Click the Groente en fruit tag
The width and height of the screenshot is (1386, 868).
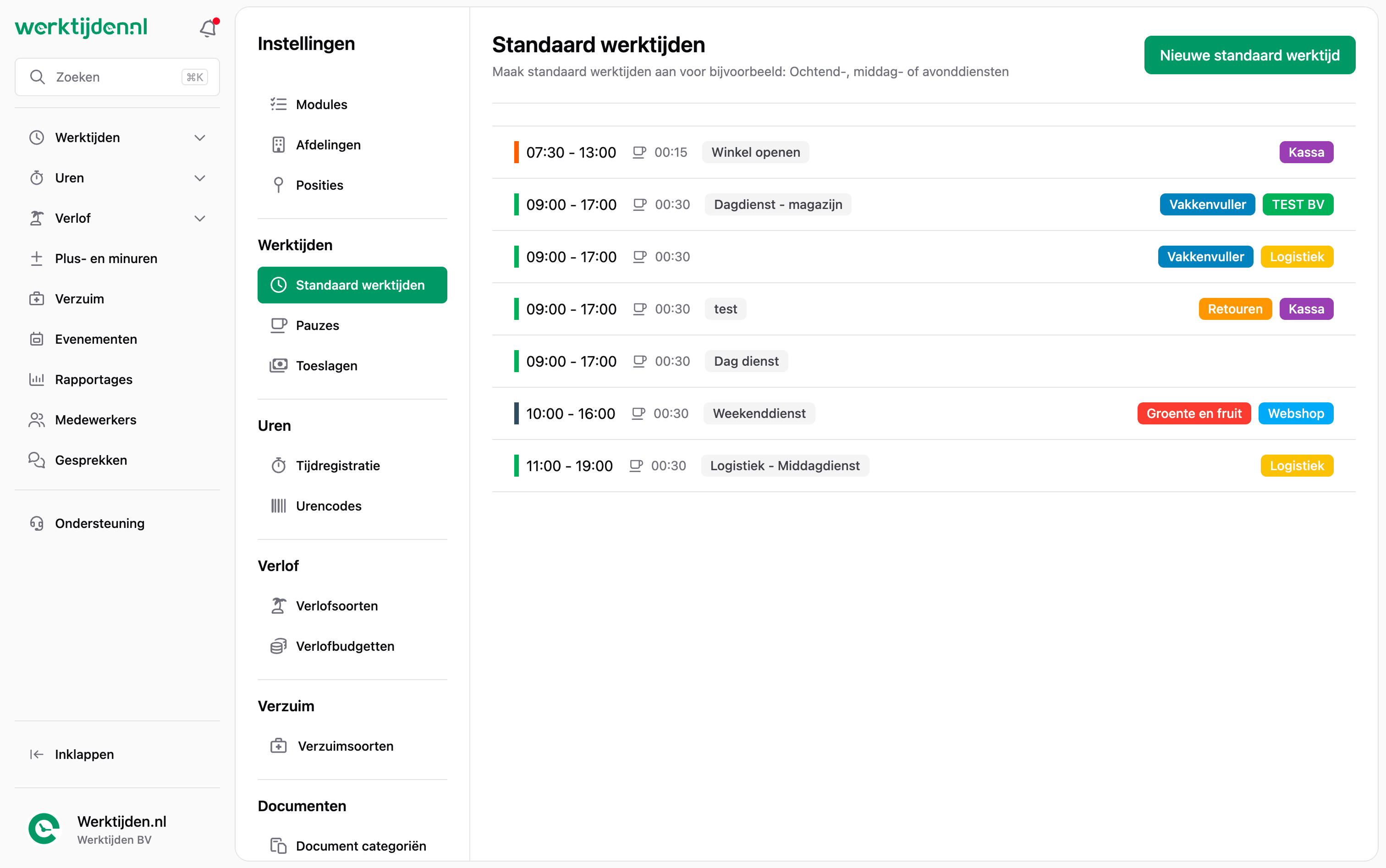(x=1193, y=413)
